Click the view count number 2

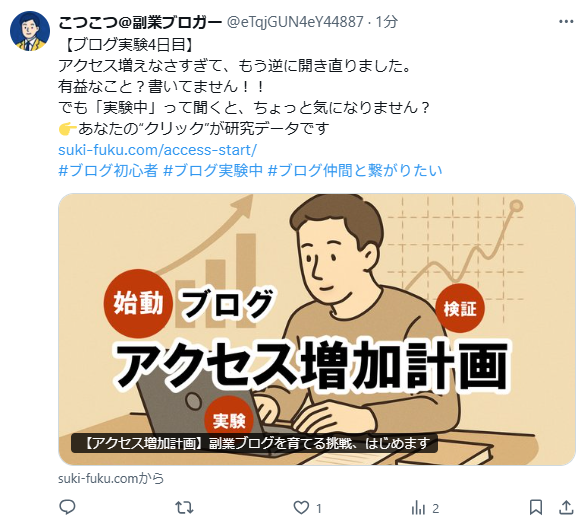[x=435, y=508]
